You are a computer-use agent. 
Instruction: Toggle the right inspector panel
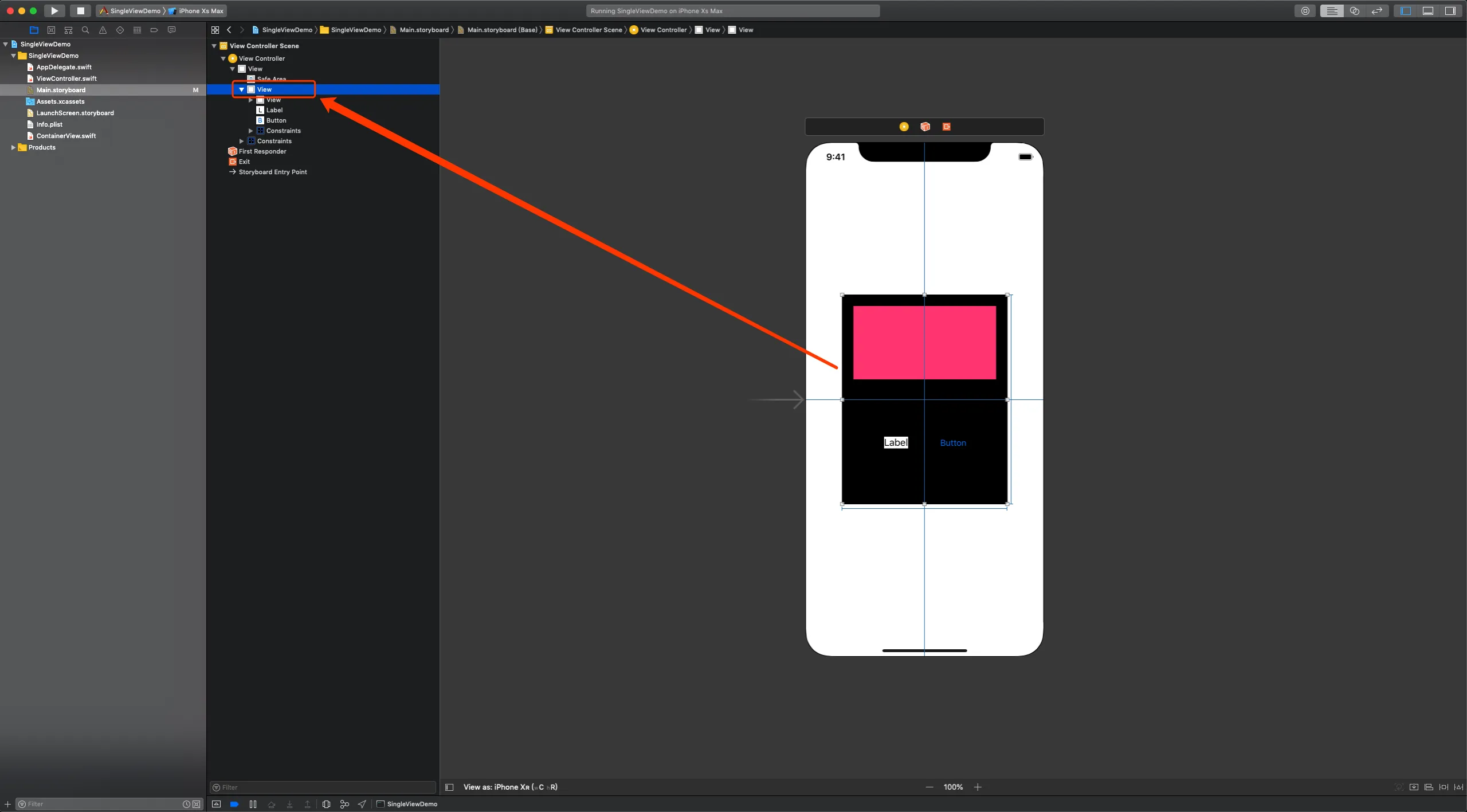tap(1450, 10)
